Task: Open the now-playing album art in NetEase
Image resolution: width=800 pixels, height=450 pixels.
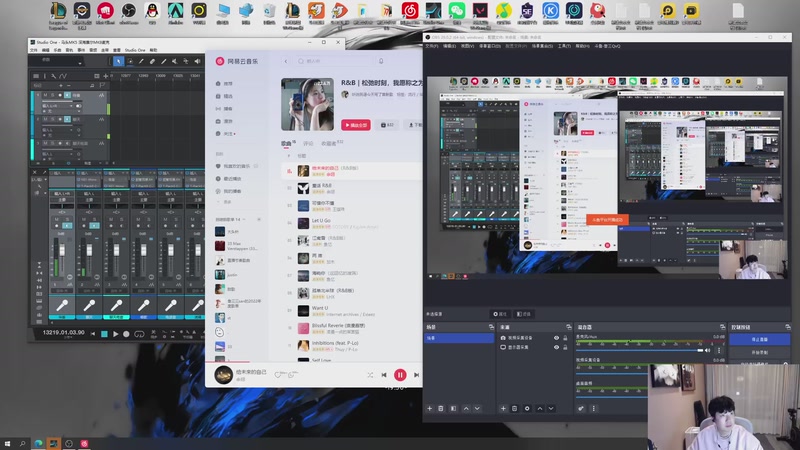Action: click(x=223, y=375)
